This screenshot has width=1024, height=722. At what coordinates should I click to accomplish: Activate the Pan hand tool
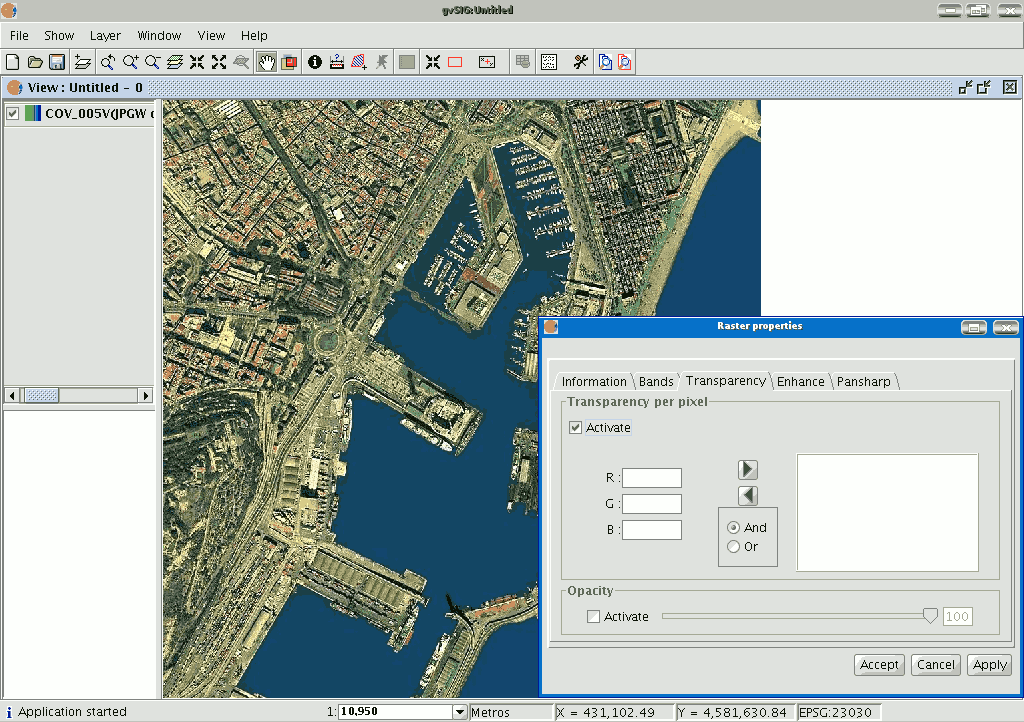coord(266,62)
